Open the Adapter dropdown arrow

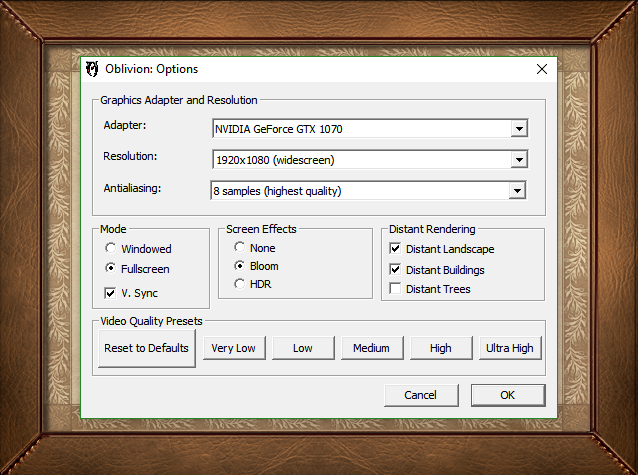[x=519, y=129]
